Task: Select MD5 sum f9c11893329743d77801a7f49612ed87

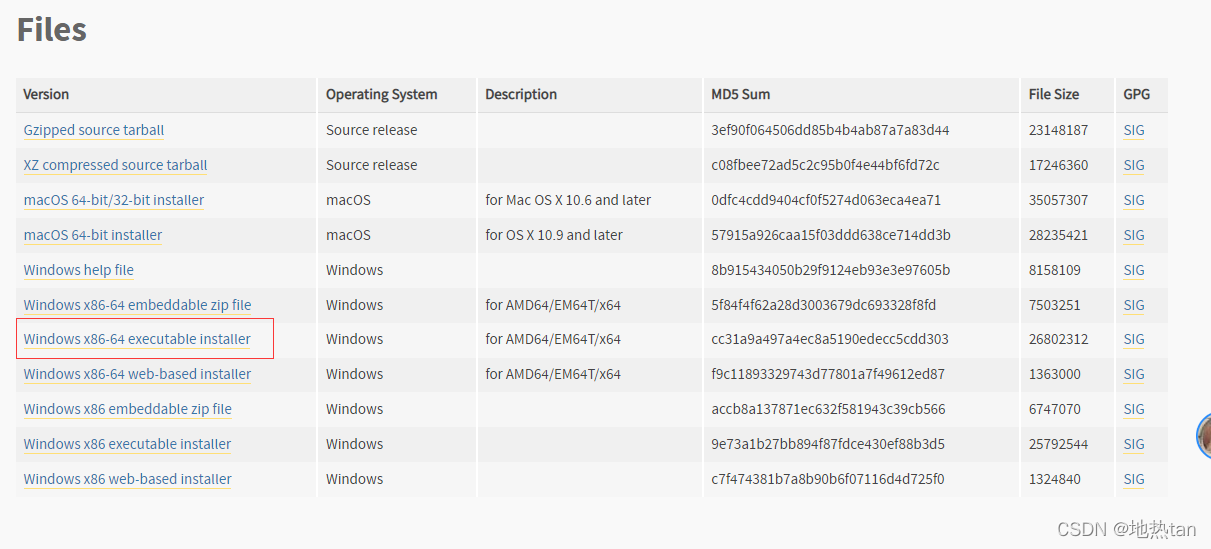Action: (828, 374)
